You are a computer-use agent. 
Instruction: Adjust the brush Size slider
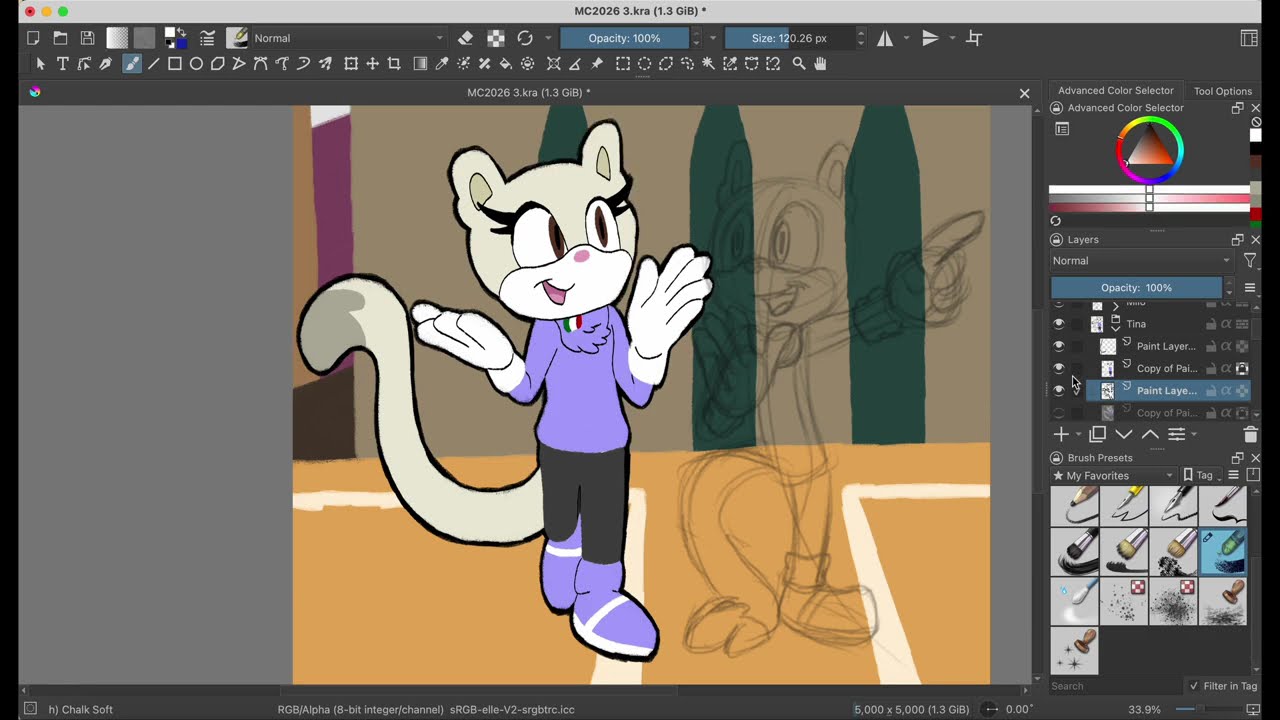[x=790, y=38]
